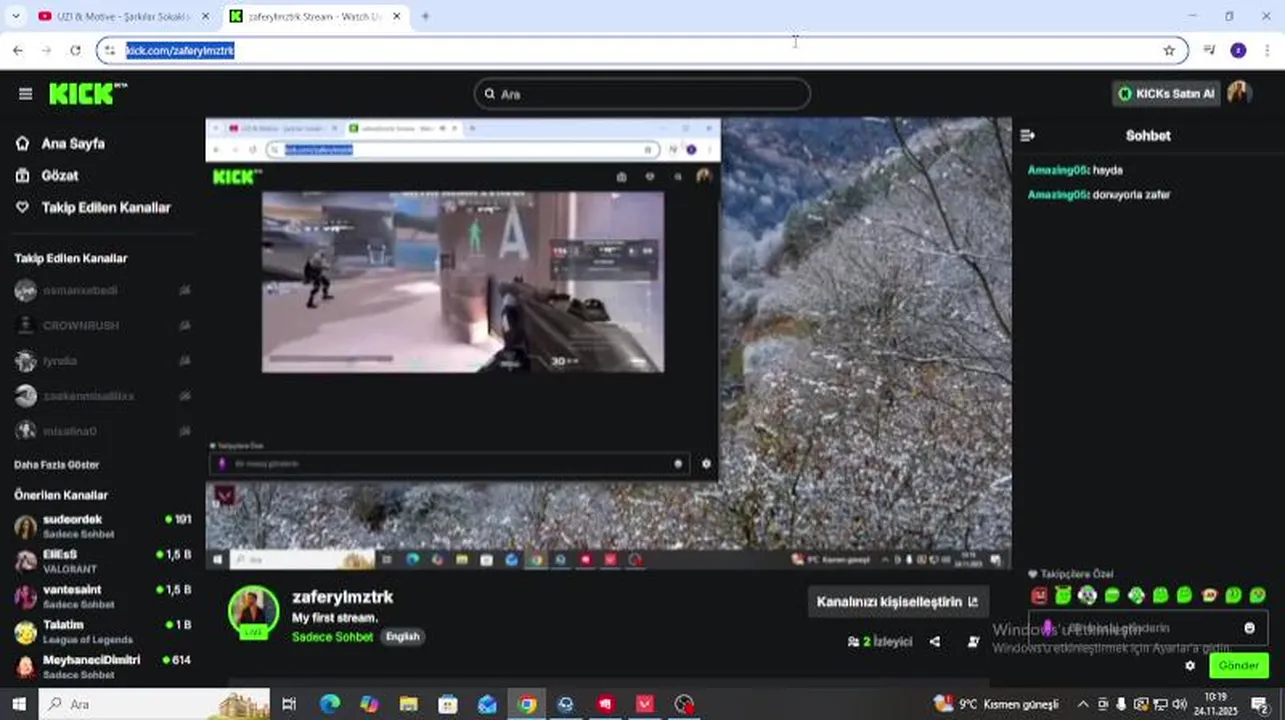Viewport: 1285px width, 720px height.
Task: Open Mail app from taskbar
Action: click(487, 704)
